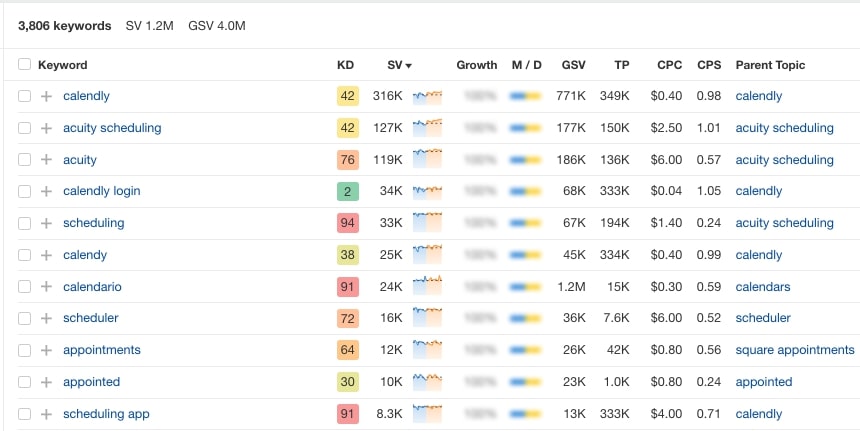This screenshot has width=860, height=431.
Task: Click the M/D distribution bar for scheduling
Action: (525, 223)
